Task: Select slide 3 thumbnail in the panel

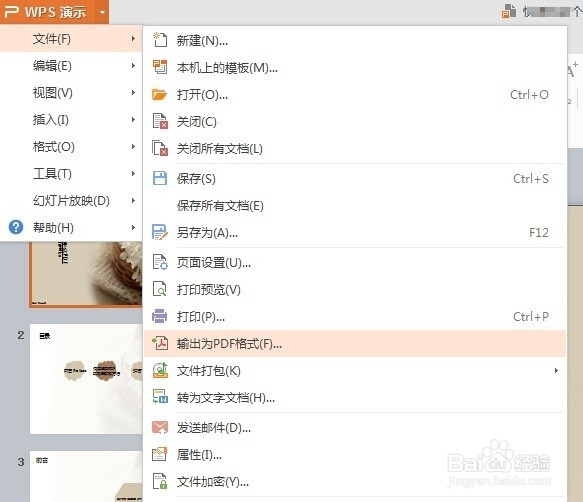Action: 86,476
